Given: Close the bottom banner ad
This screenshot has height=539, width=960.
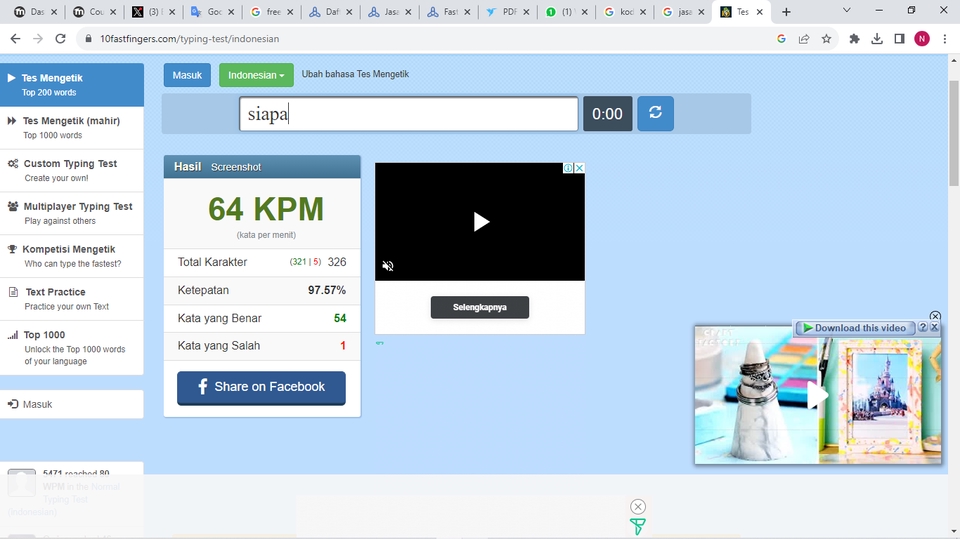Looking at the screenshot, I should click(638, 507).
